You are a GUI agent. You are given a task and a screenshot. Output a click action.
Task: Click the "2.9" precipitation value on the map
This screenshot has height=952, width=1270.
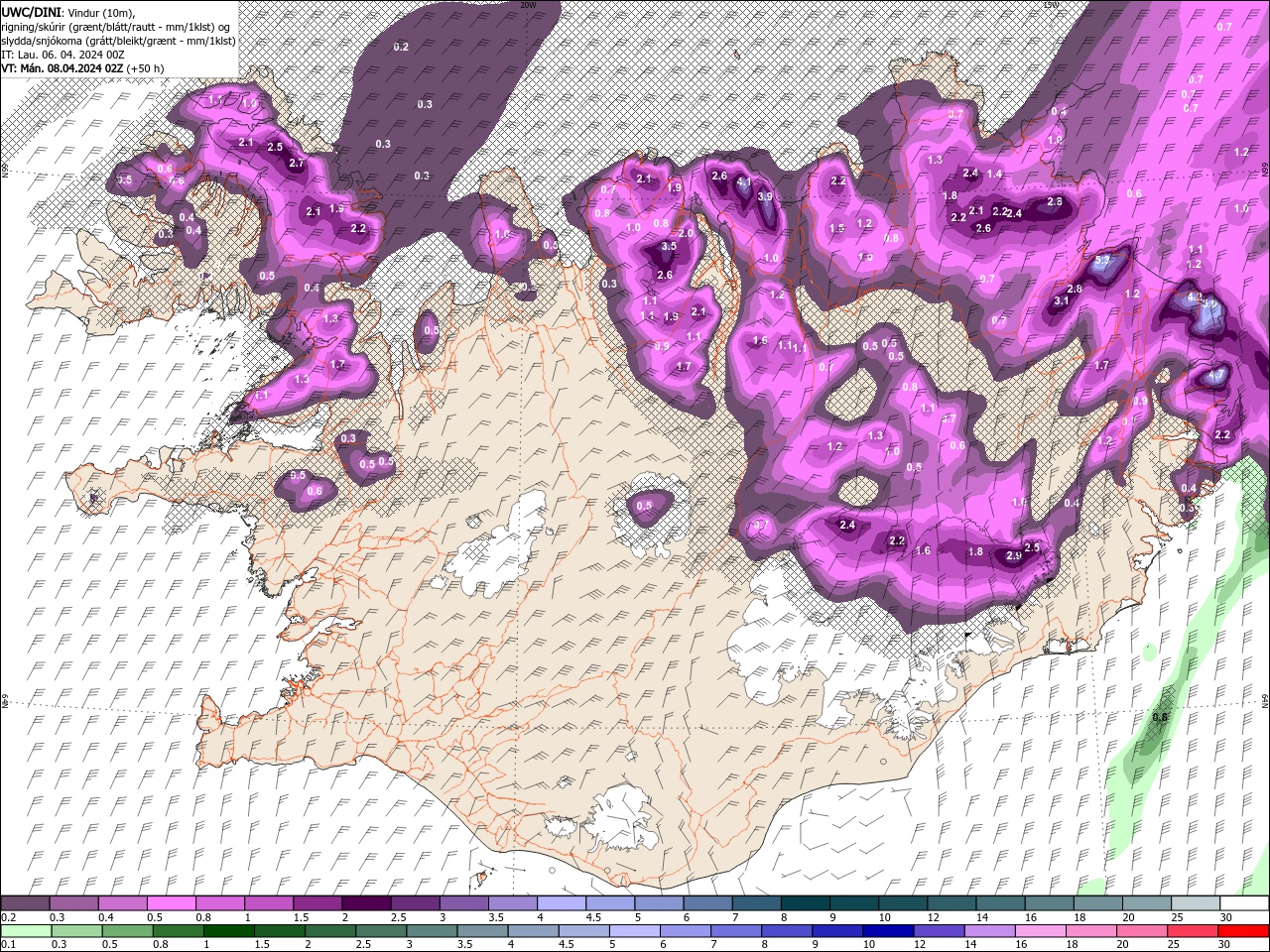click(1014, 556)
